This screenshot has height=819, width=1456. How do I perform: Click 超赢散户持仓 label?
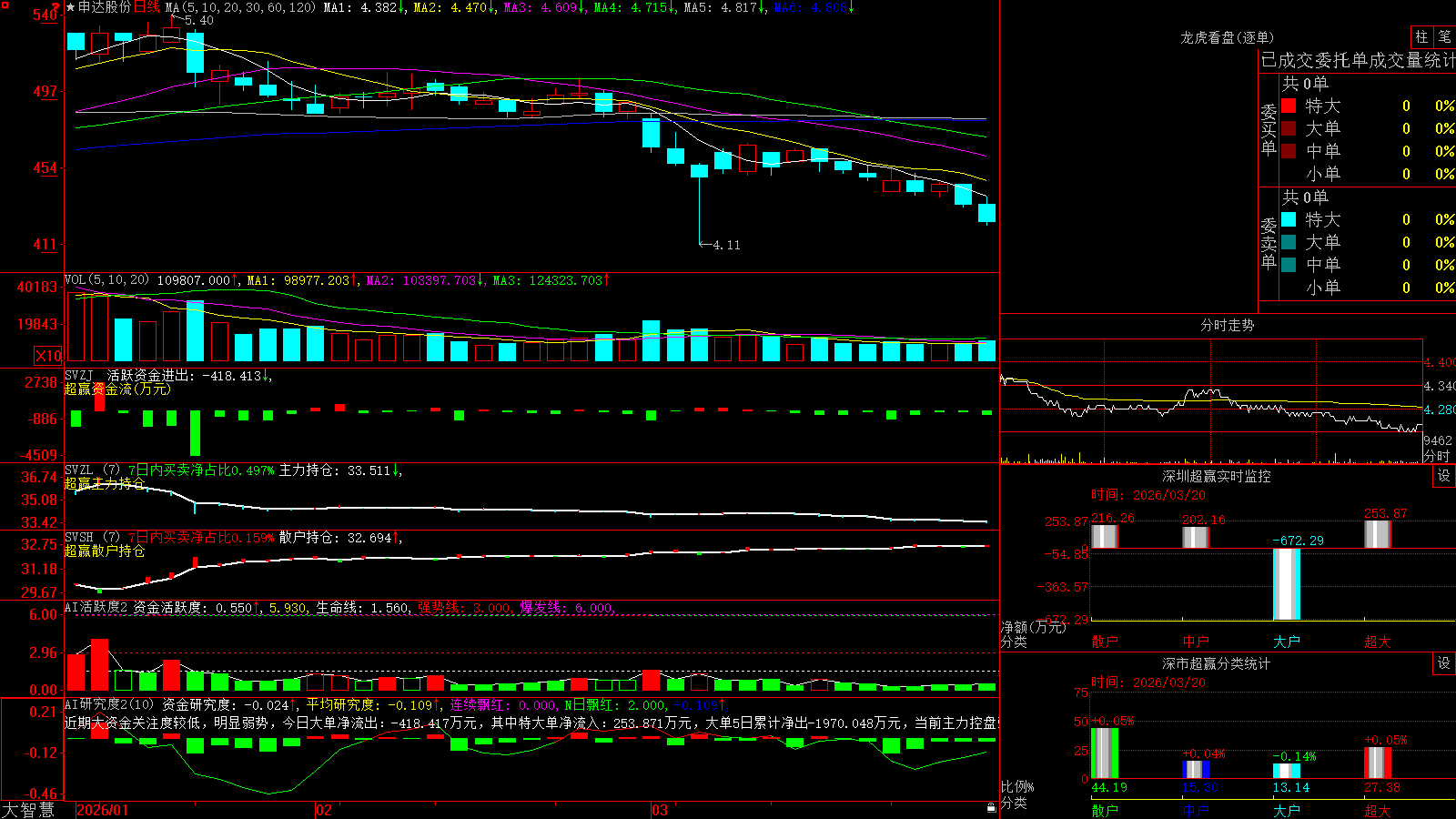point(104,551)
